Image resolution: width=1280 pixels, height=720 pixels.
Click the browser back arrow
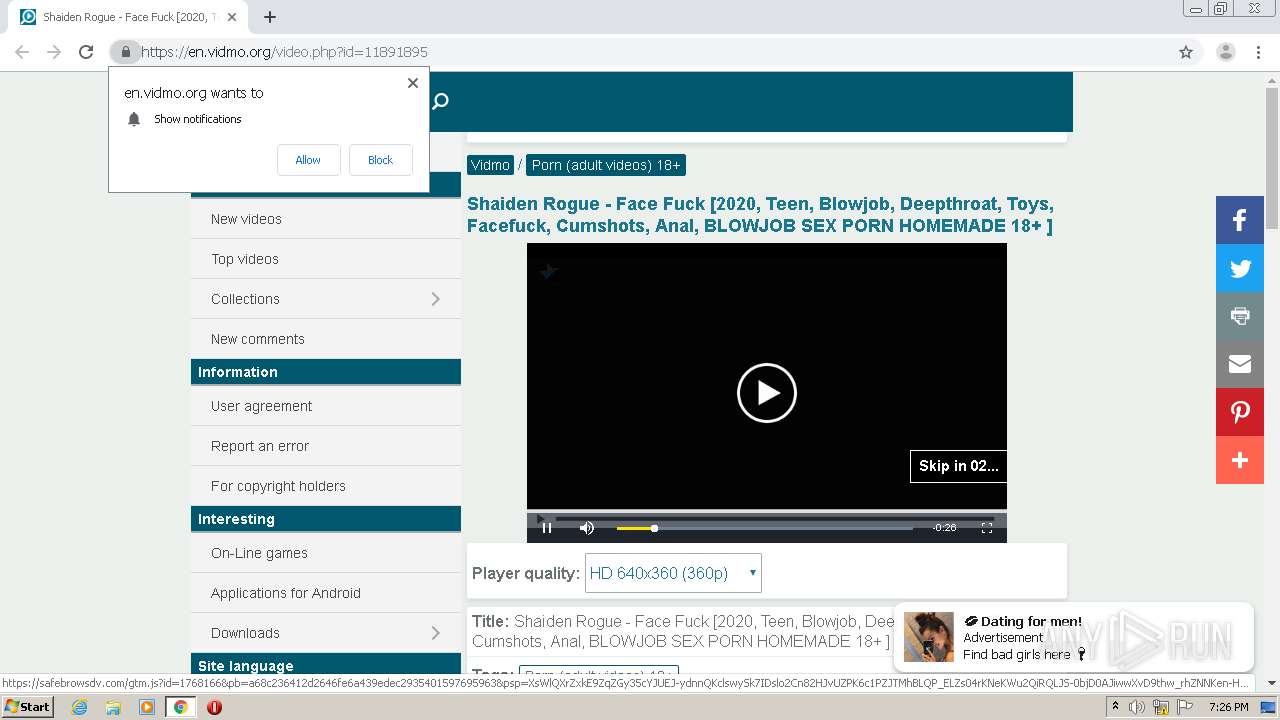pyautogui.click(x=22, y=52)
